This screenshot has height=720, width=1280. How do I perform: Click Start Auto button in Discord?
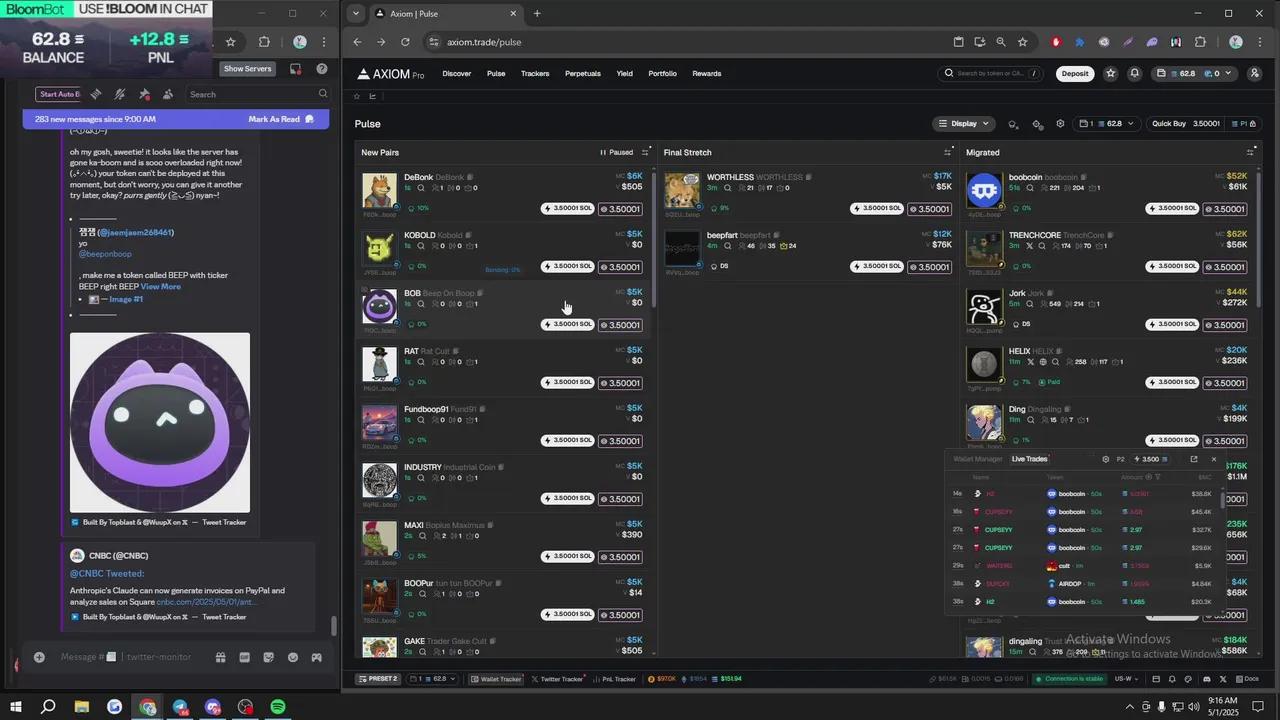pyautogui.click(x=58, y=94)
